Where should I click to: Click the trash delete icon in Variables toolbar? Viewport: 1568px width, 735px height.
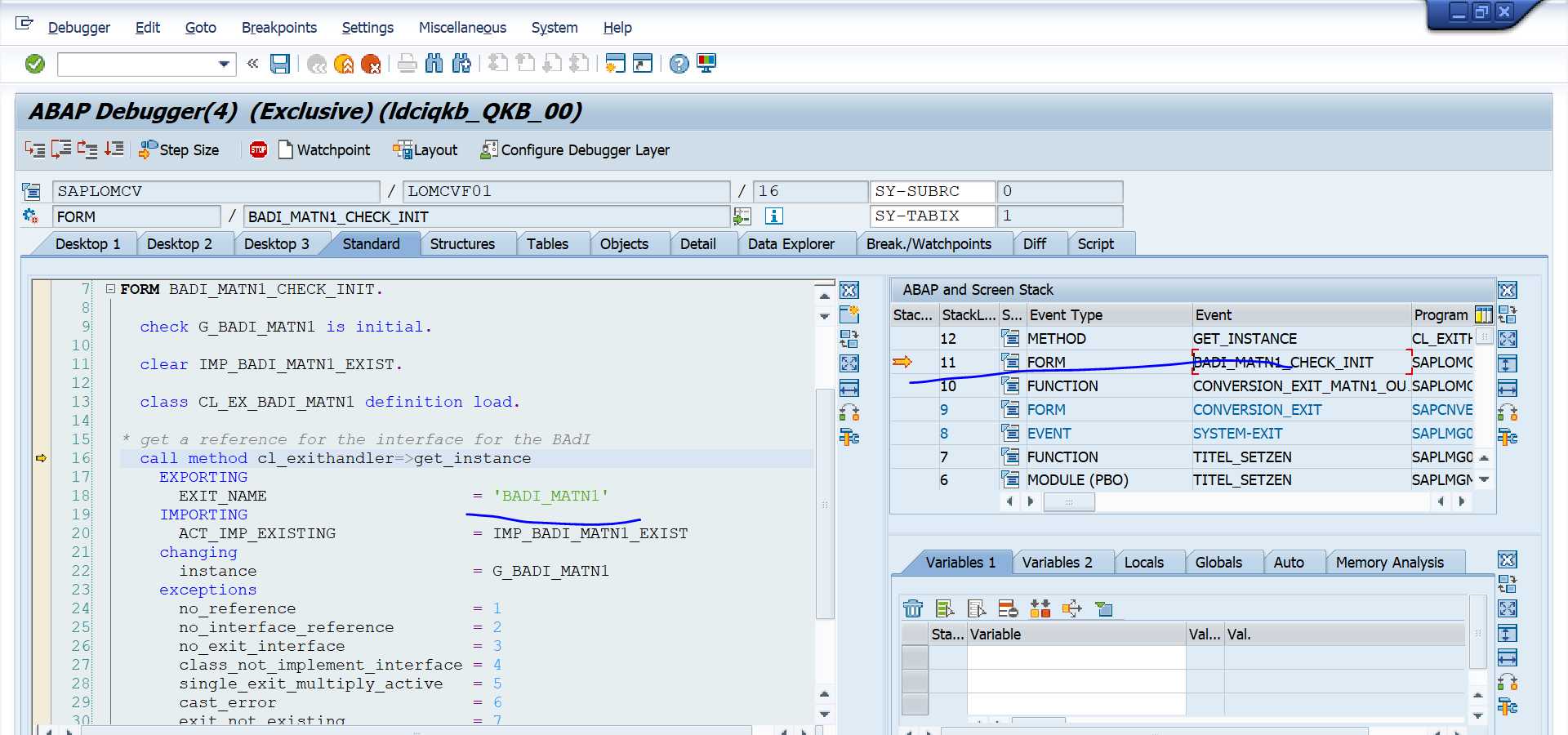(x=913, y=608)
